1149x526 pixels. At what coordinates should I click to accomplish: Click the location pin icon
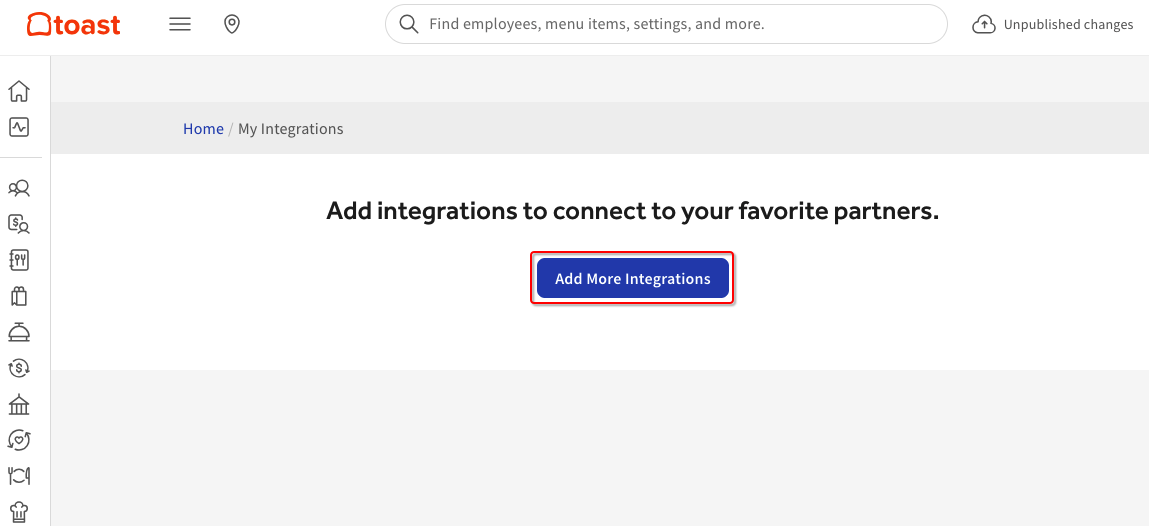(232, 25)
